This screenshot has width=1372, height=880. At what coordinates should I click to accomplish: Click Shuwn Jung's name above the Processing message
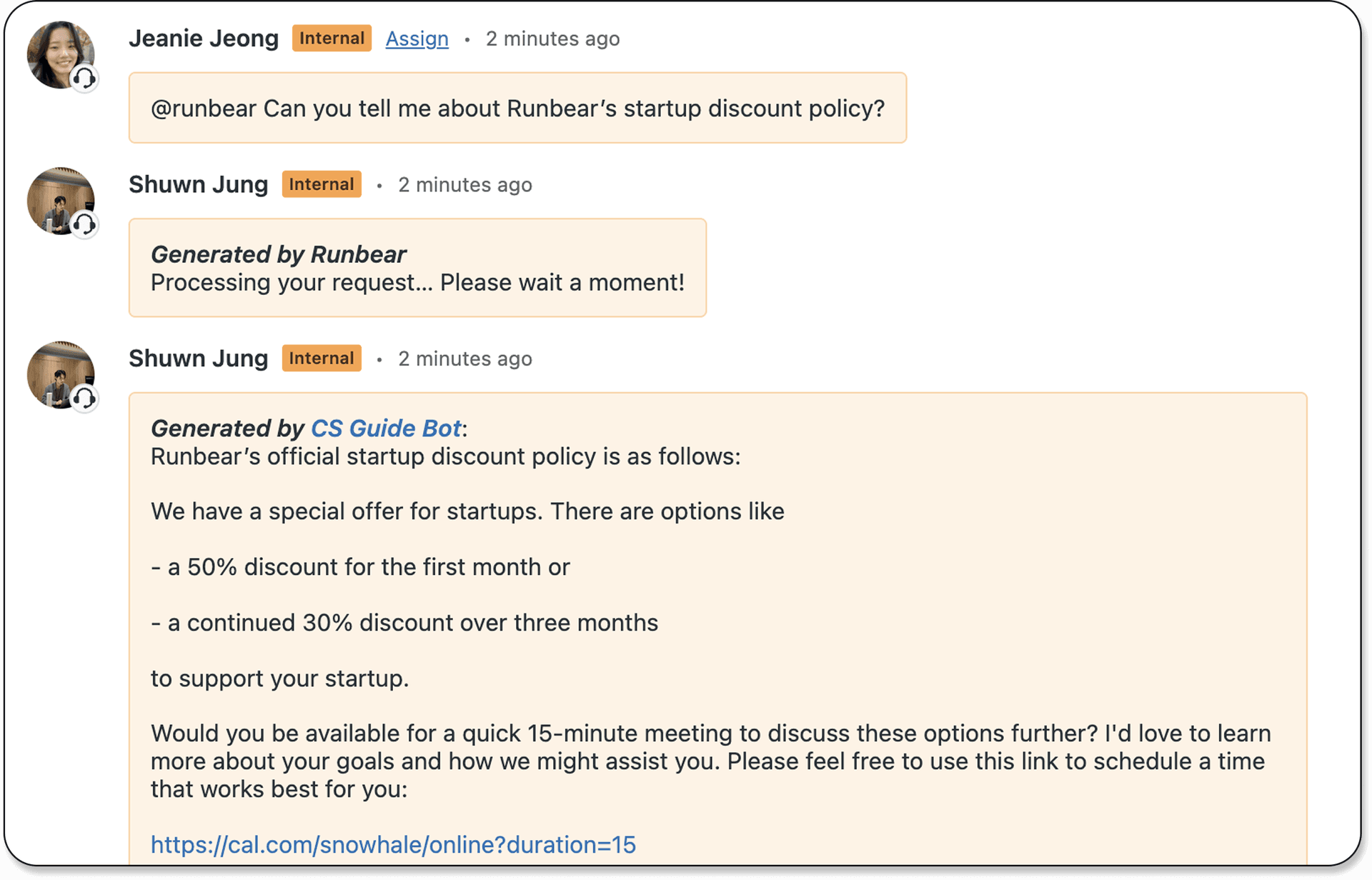tap(198, 184)
